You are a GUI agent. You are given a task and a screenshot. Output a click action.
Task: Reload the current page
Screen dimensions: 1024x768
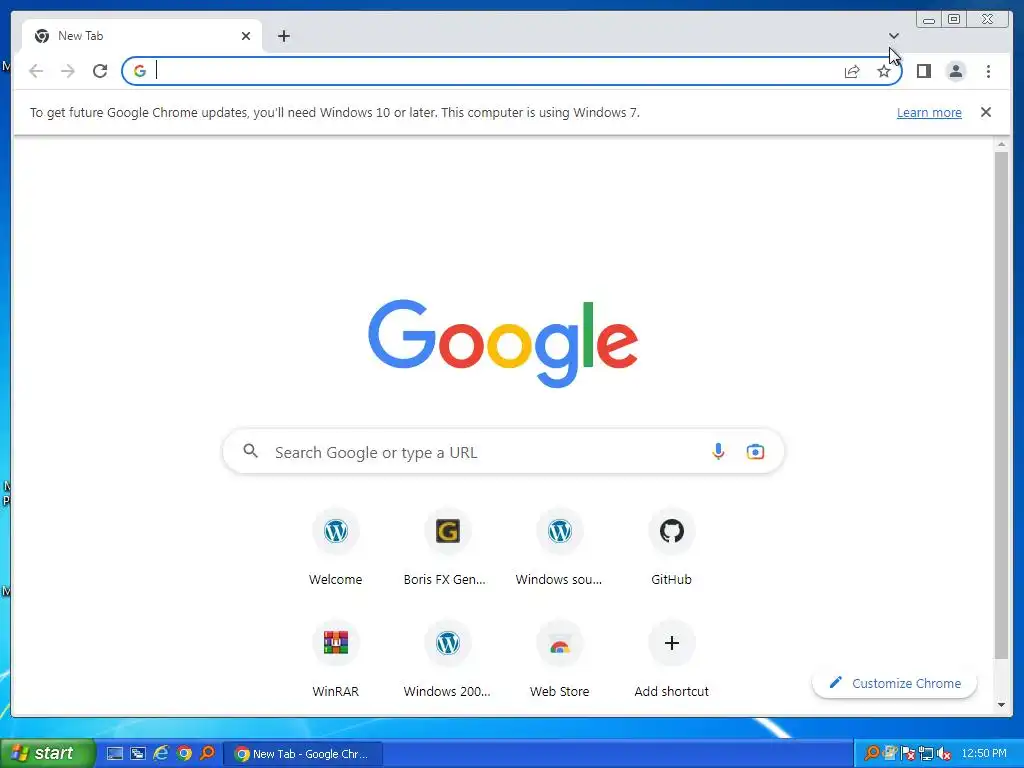click(100, 71)
